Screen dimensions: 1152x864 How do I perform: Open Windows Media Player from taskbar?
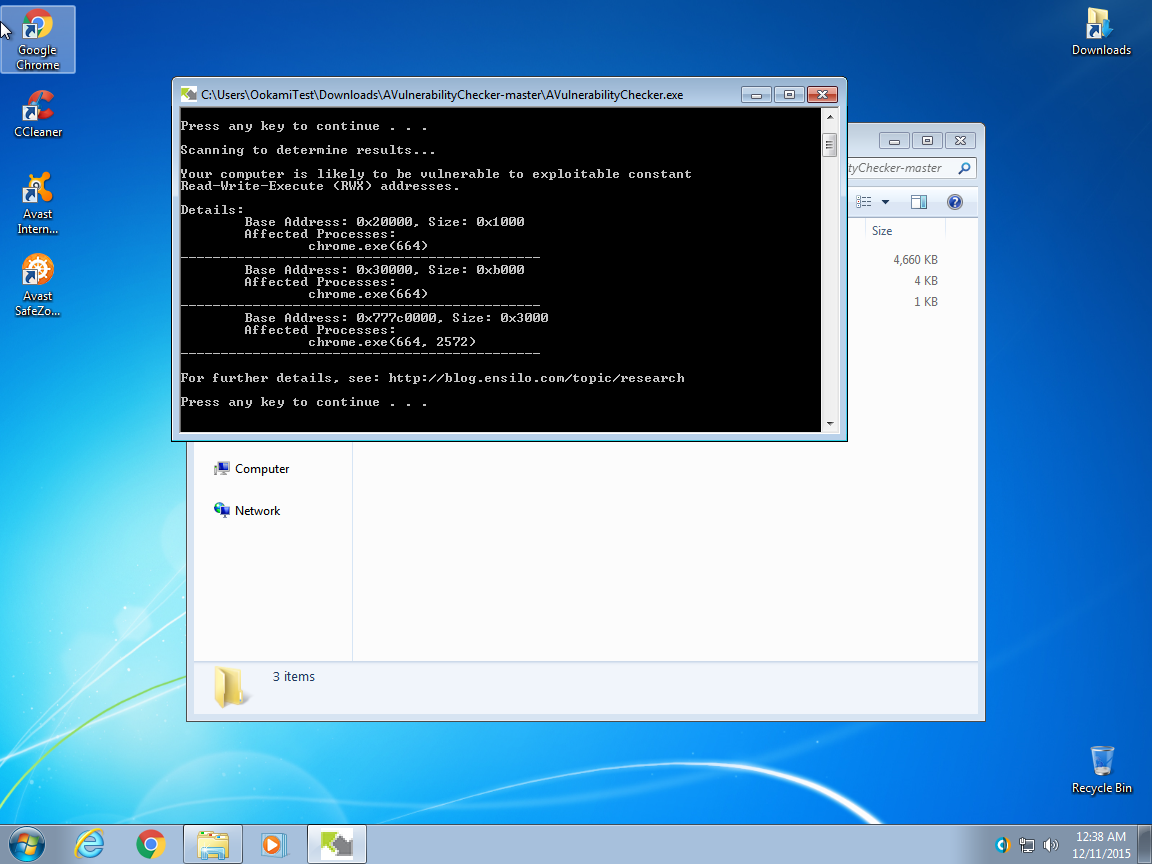pos(271,845)
